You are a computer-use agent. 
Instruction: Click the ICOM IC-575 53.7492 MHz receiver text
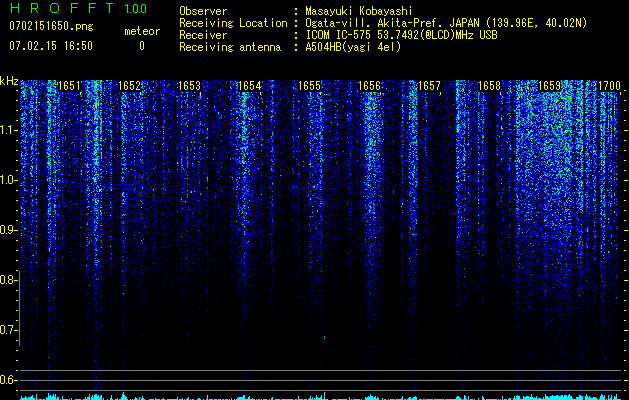401,35
